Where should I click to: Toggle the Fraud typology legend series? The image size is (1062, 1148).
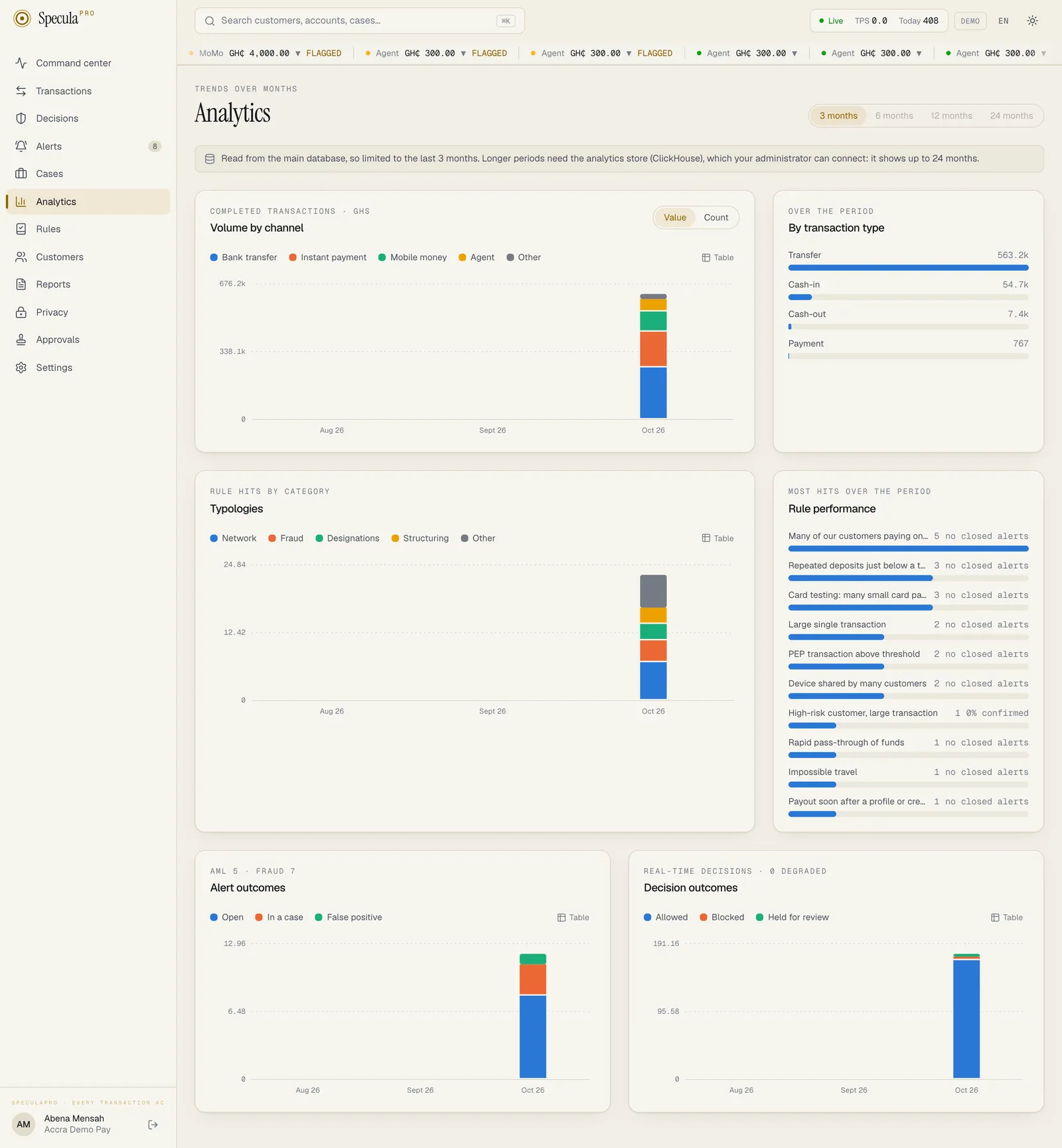pyautogui.click(x=285, y=538)
